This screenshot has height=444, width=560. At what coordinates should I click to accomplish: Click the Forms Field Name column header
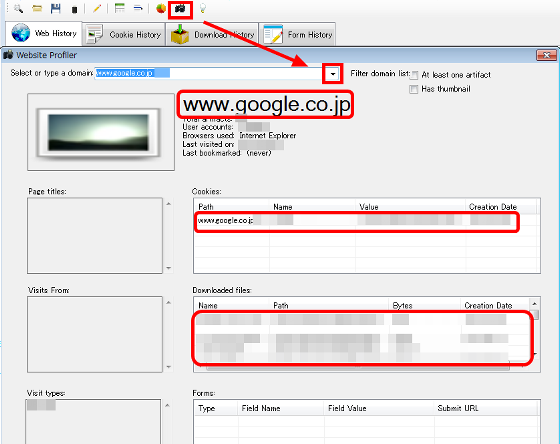click(281, 408)
